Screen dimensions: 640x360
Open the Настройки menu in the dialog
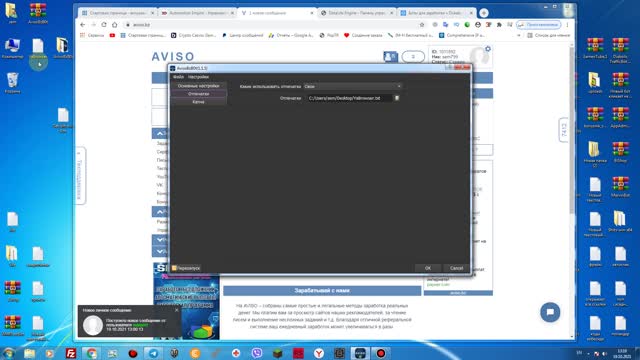click(198, 77)
